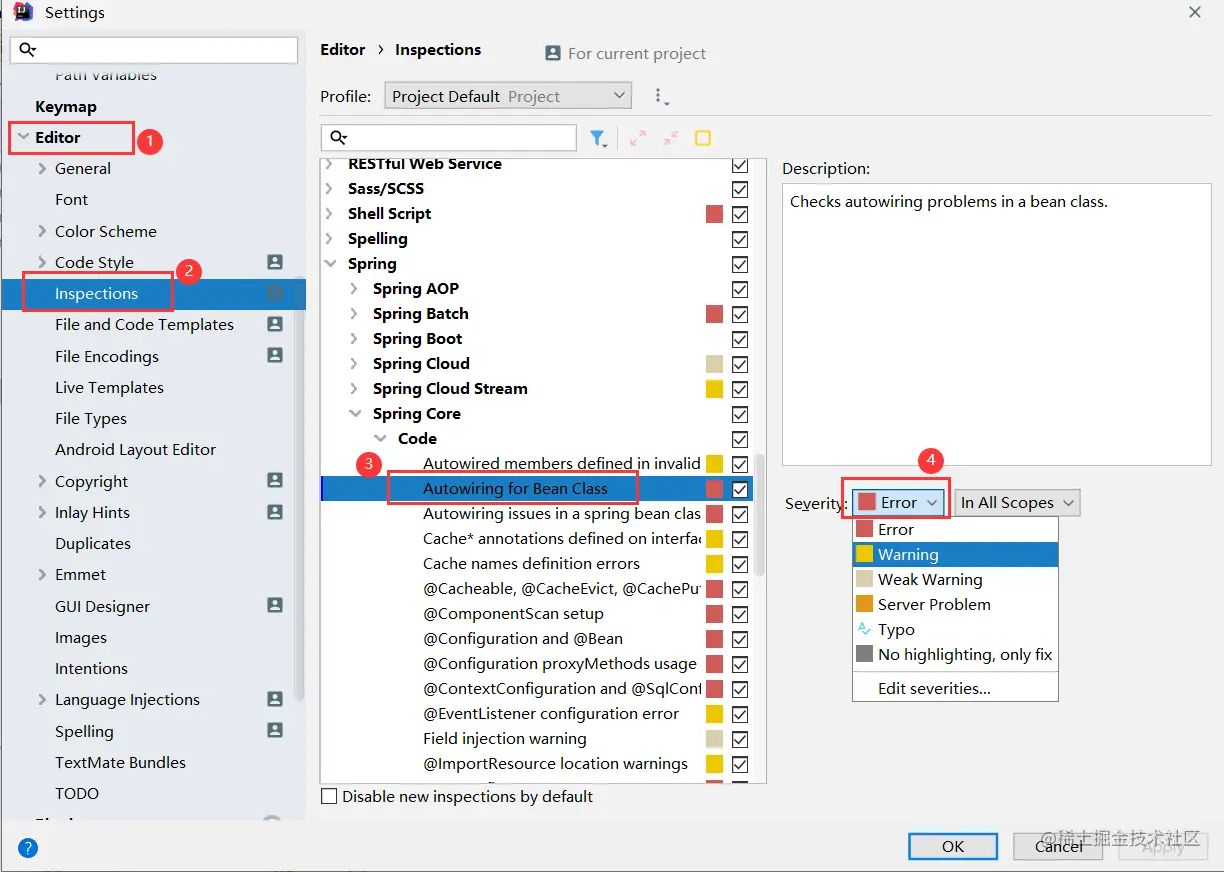Click the help question mark icon
The width and height of the screenshot is (1224, 872).
[x=28, y=848]
